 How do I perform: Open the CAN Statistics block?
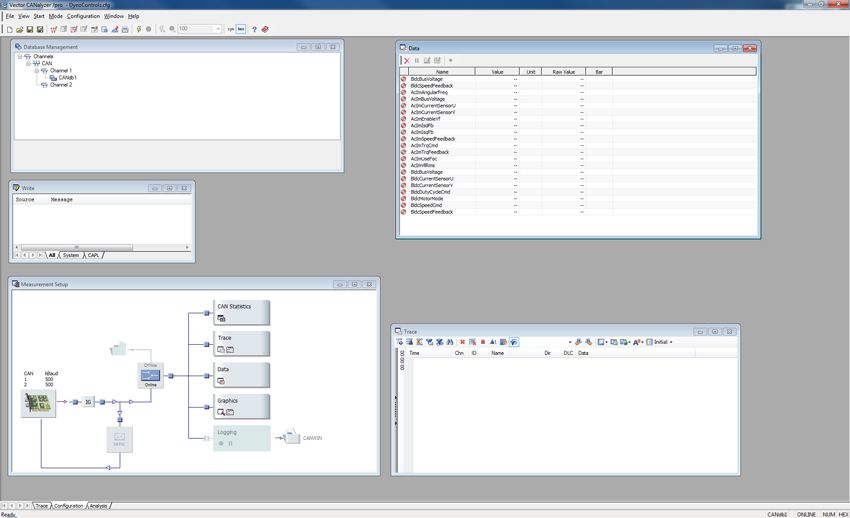pos(241,312)
